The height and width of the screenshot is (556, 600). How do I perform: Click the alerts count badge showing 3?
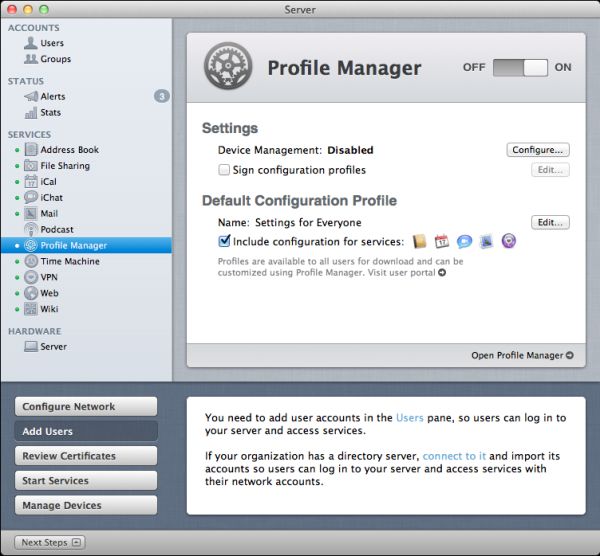[x=162, y=96]
